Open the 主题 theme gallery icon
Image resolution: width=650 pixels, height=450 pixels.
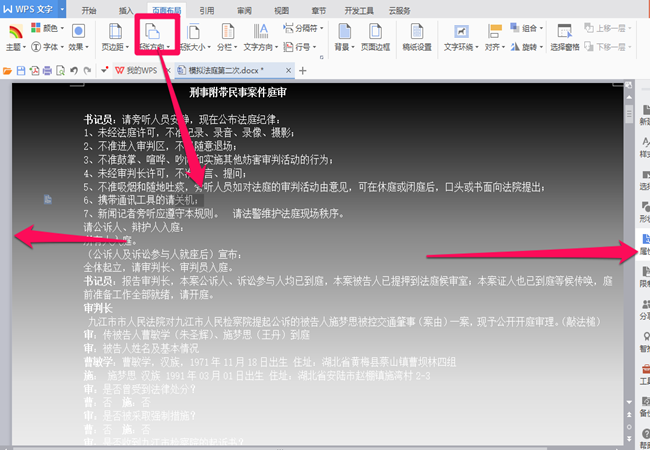[x=16, y=32]
